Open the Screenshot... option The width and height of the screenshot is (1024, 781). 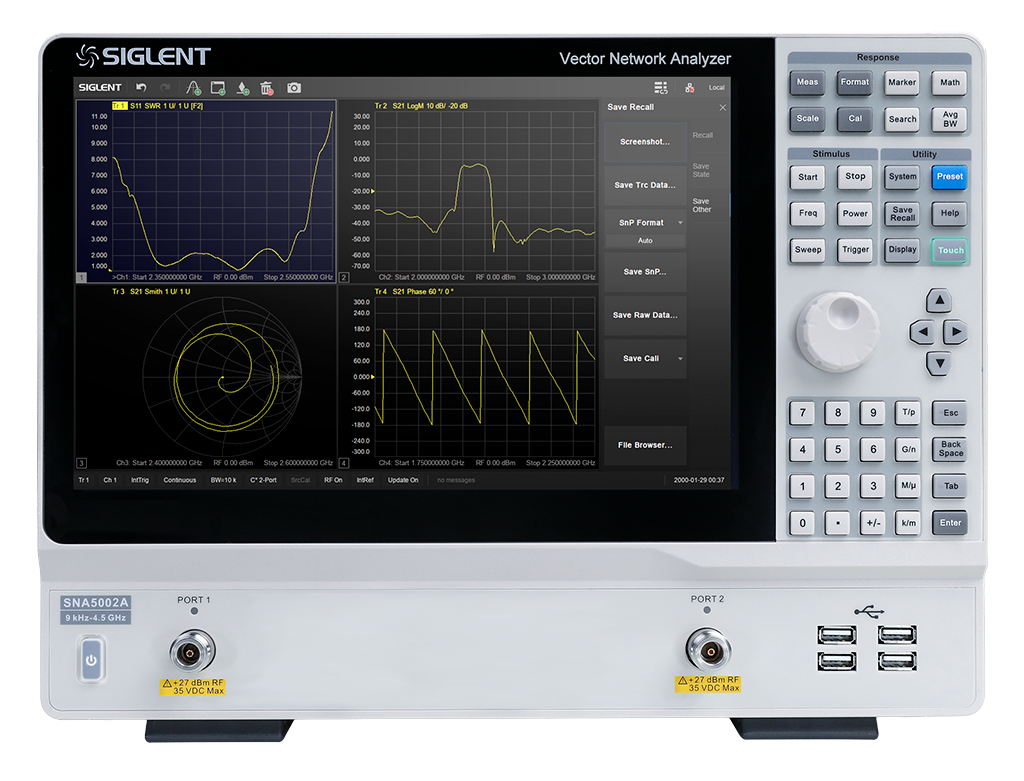645,142
